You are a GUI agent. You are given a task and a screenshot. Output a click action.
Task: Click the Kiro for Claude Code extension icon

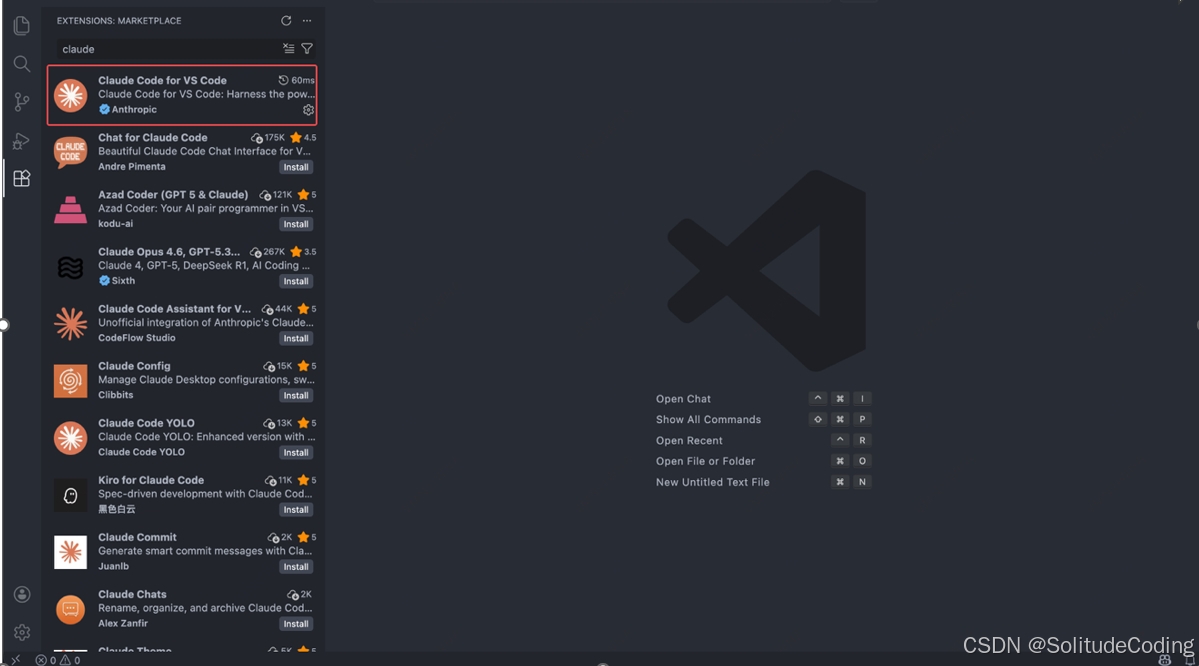click(70, 495)
